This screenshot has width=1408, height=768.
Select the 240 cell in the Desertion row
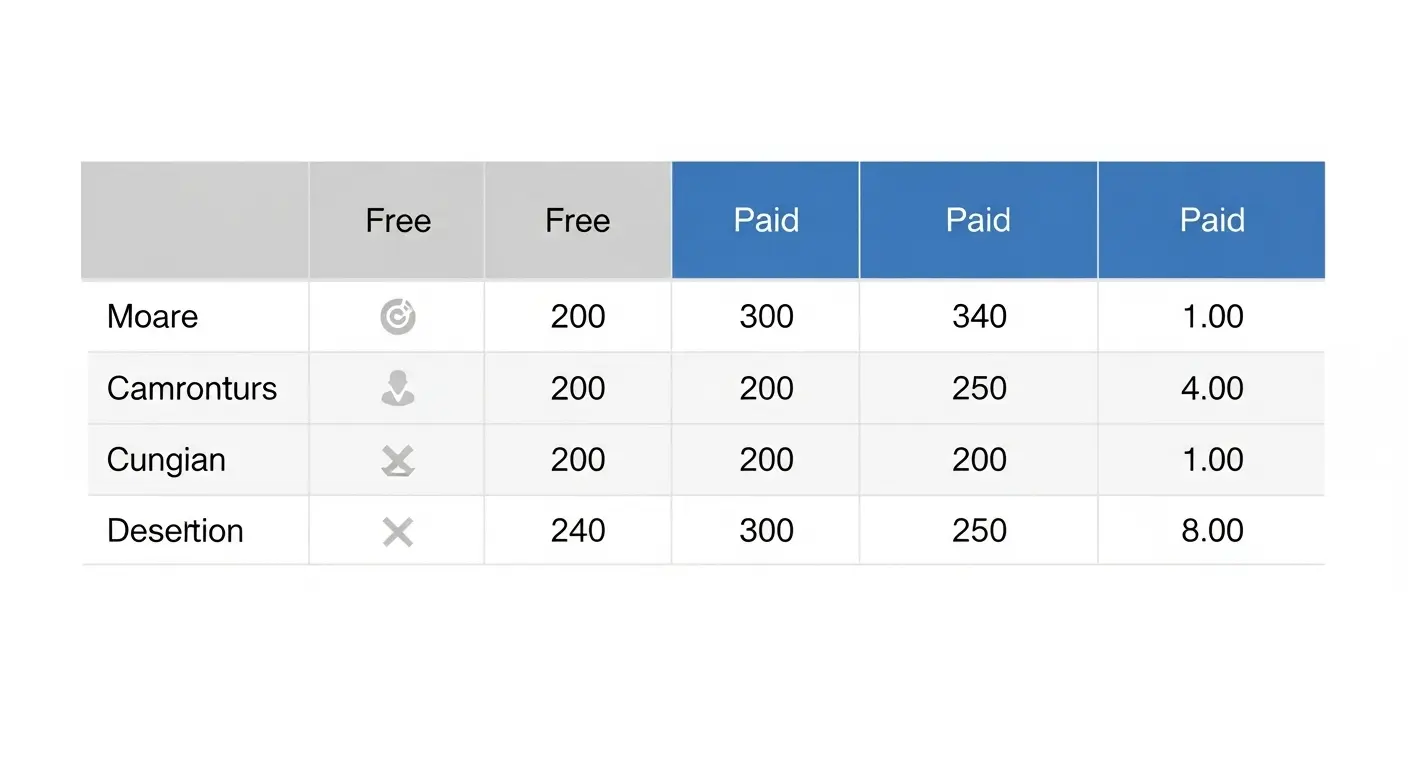pyautogui.click(x=578, y=531)
